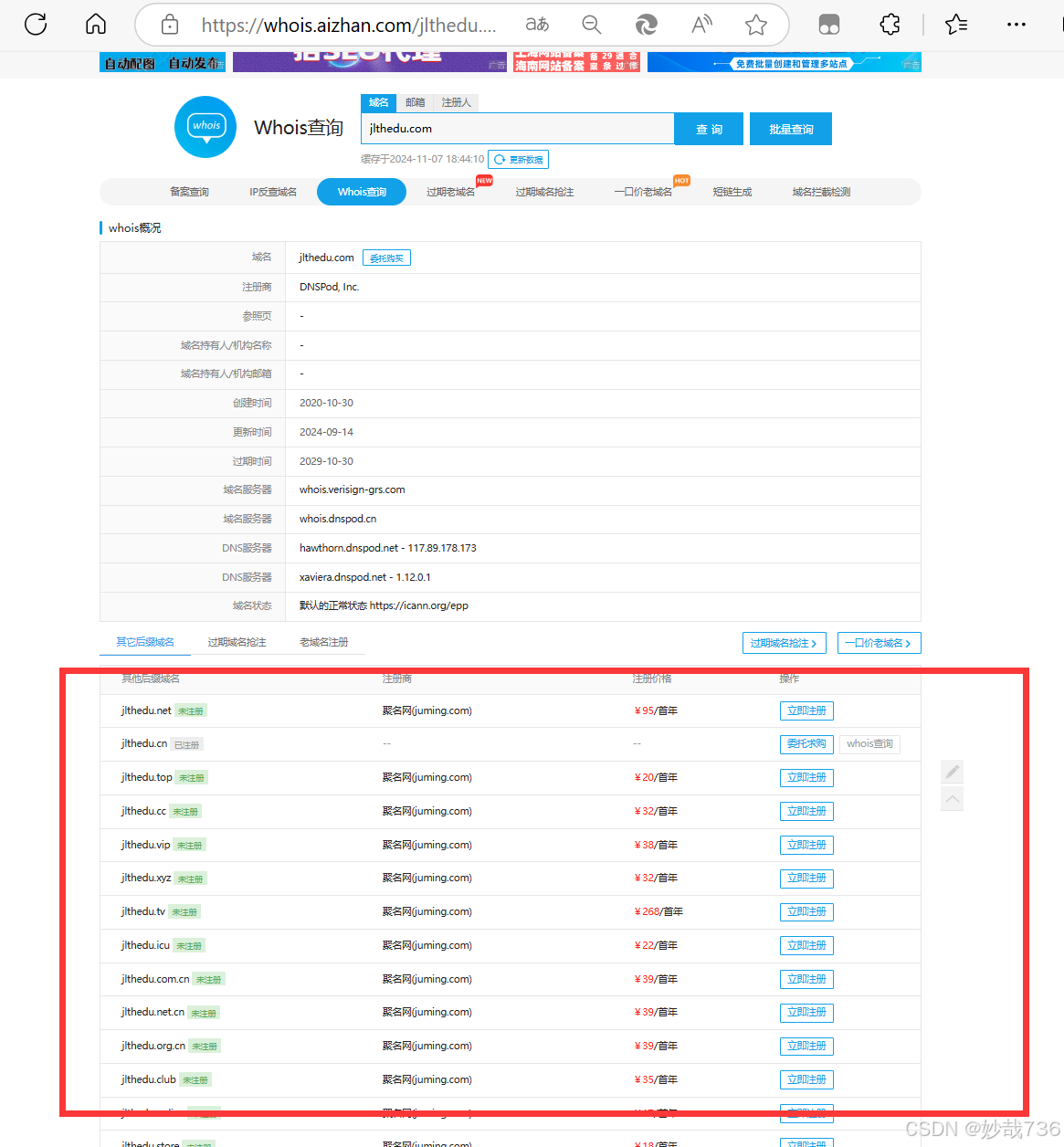Activate the Read aloud icon
This screenshot has height=1147, width=1064.
pos(701,25)
